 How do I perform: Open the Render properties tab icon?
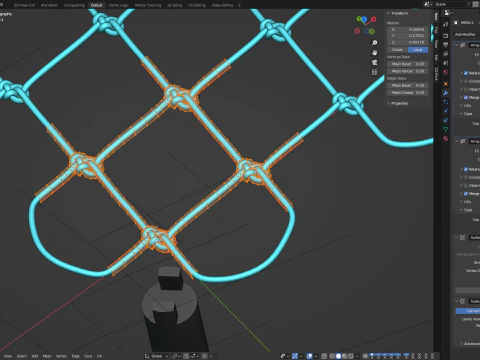(x=446, y=35)
